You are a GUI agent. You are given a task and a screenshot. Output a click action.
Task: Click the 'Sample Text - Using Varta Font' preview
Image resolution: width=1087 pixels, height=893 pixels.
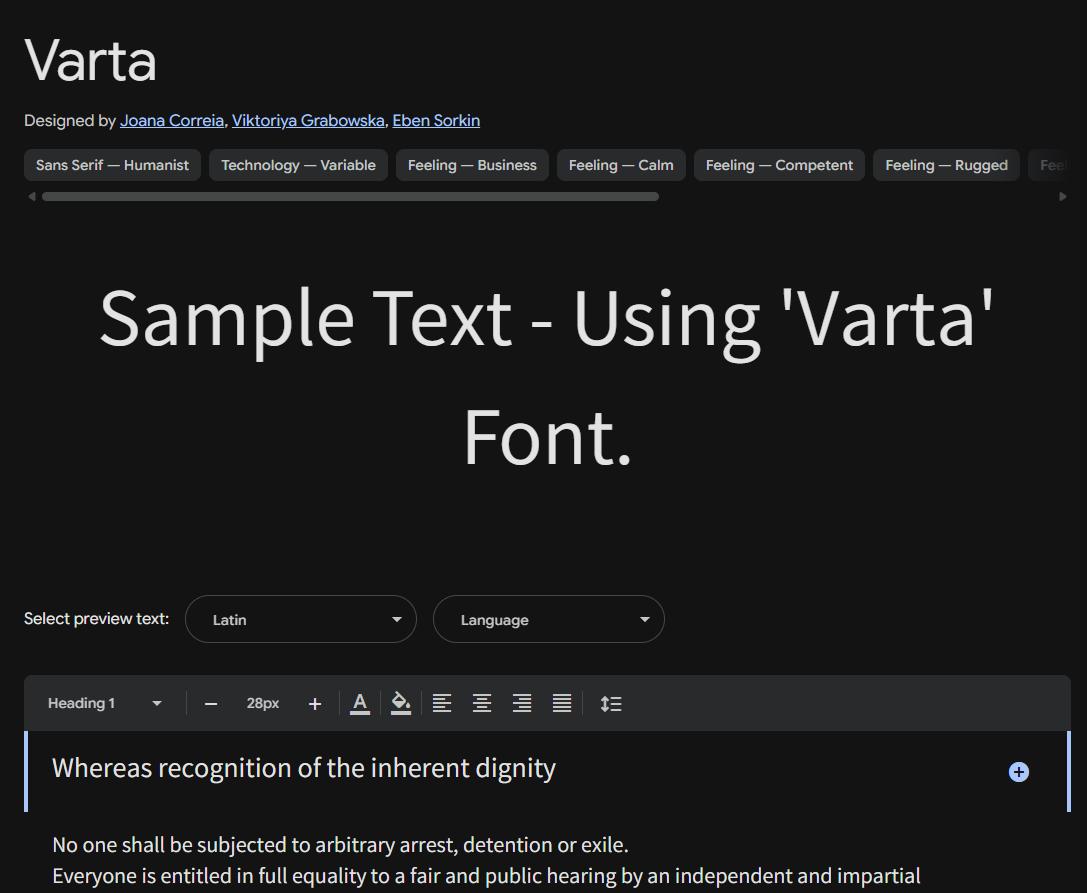point(547,378)
